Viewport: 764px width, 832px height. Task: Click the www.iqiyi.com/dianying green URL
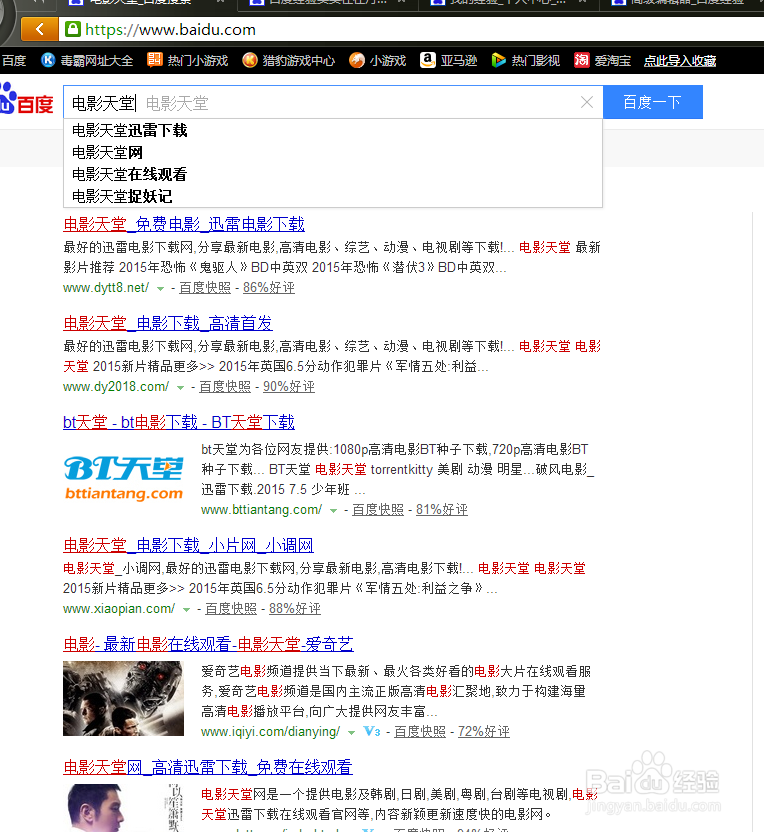tap(271, 732)
